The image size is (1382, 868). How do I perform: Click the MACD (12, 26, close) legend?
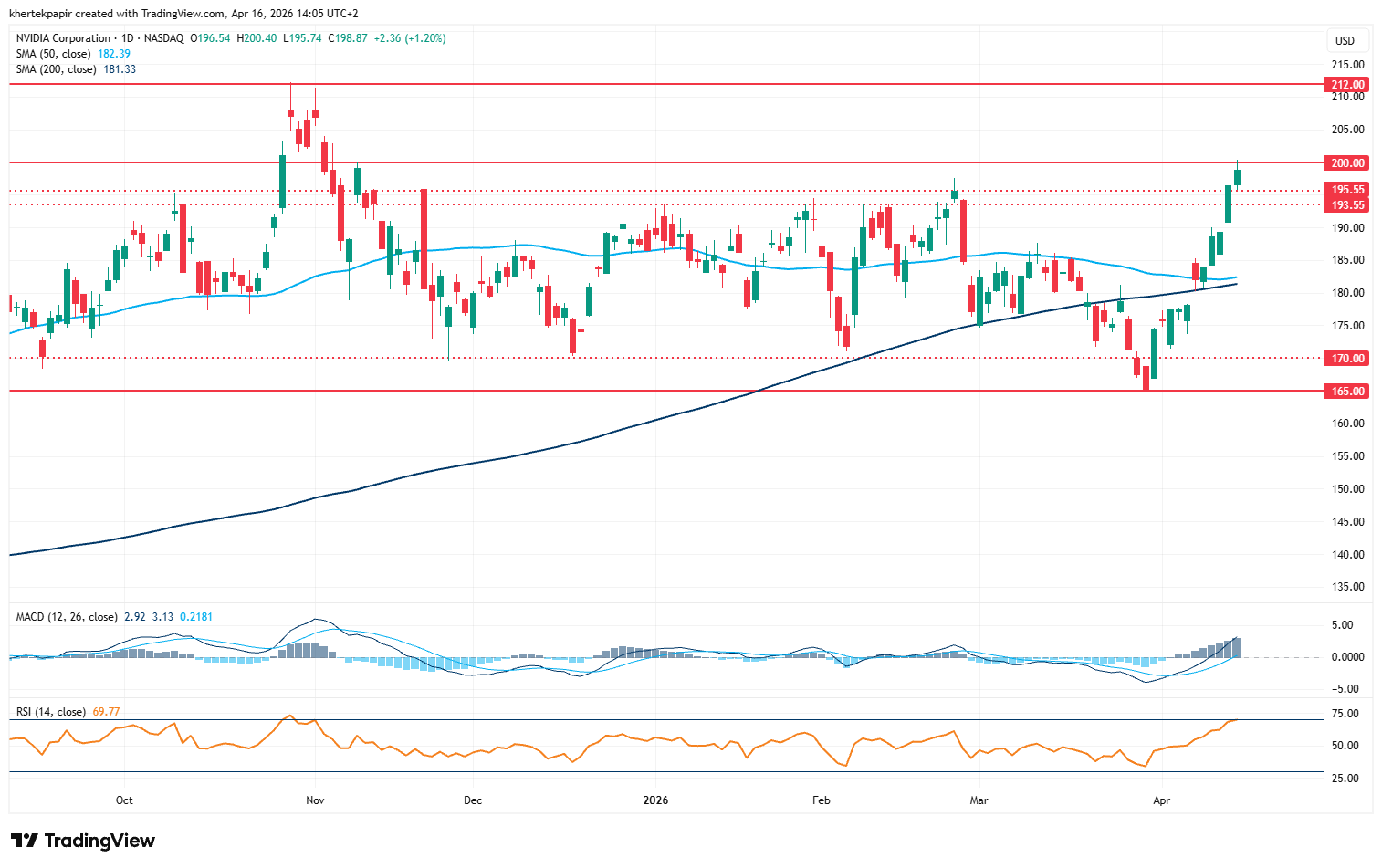pos(67,617)
